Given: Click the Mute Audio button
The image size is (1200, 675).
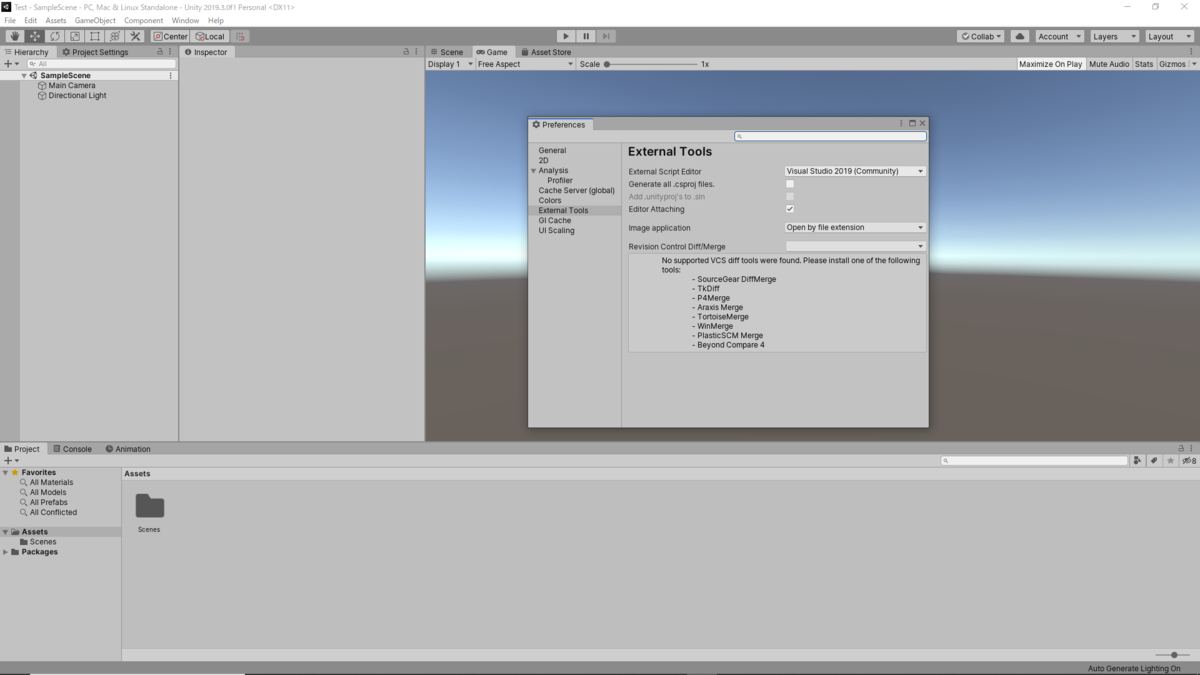Looking at the screenshot, I should click(1109, 63).
